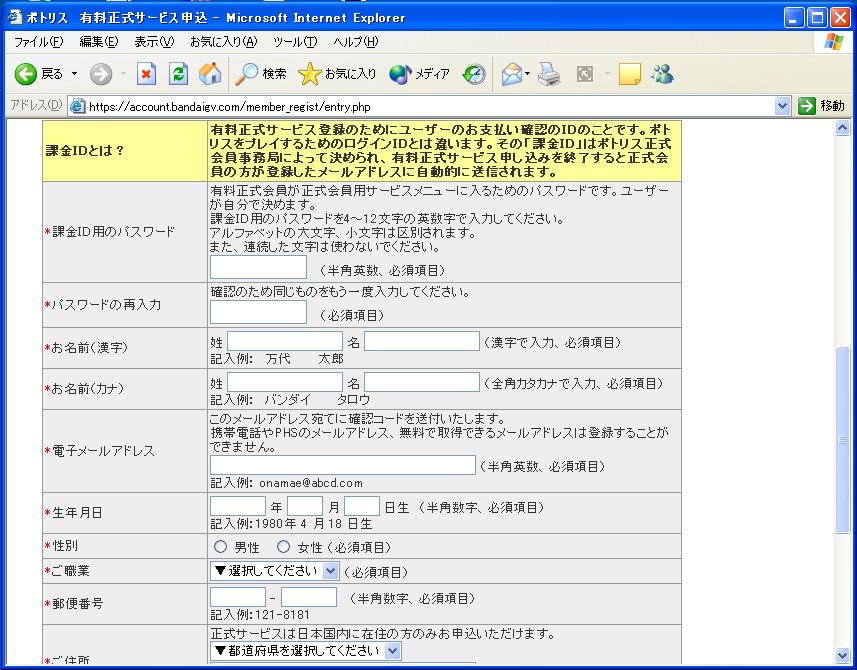Refresh the page with the Refresh icon
This screenshot has height=670, width=857.
178,74
